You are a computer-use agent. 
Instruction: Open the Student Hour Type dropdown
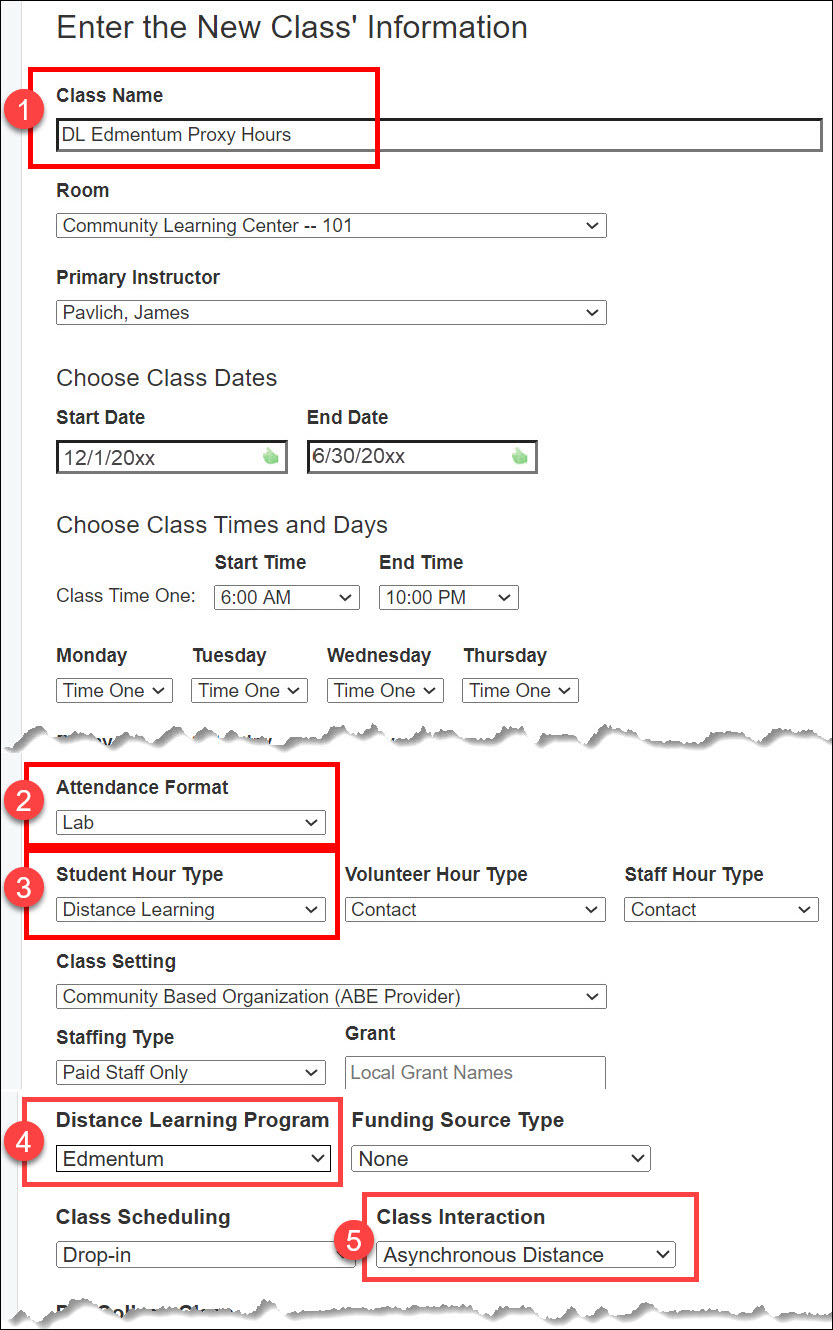pyautogui.click(x=190, y=910)
